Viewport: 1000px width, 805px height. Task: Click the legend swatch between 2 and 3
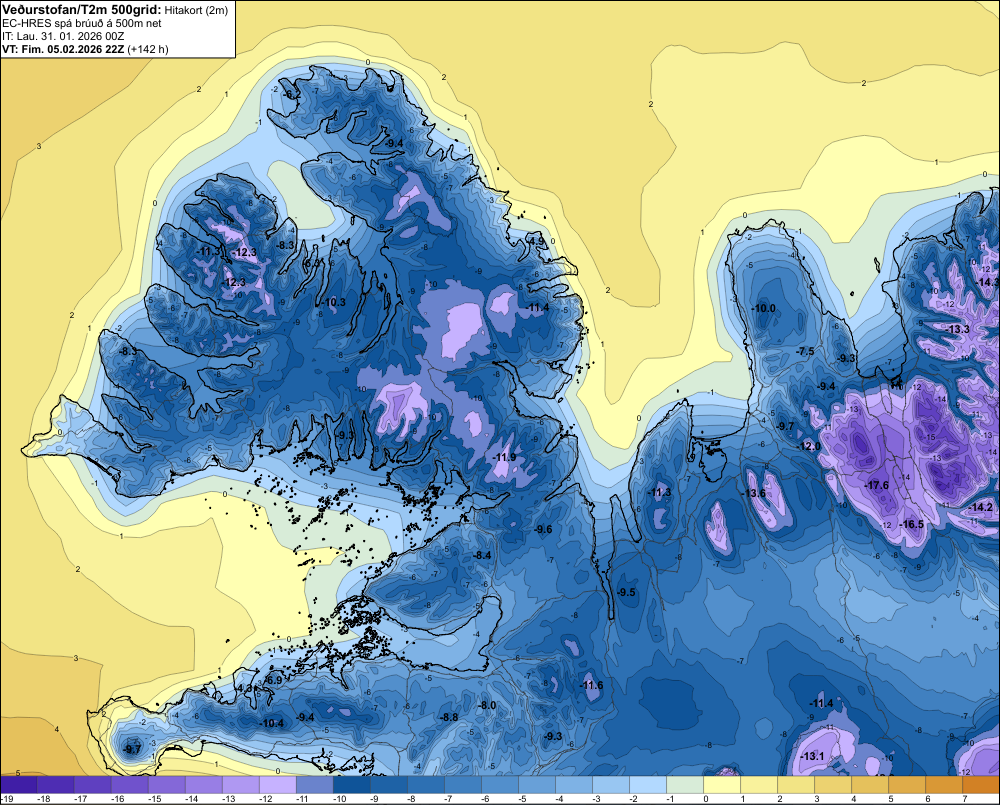(x=795, y=785)
